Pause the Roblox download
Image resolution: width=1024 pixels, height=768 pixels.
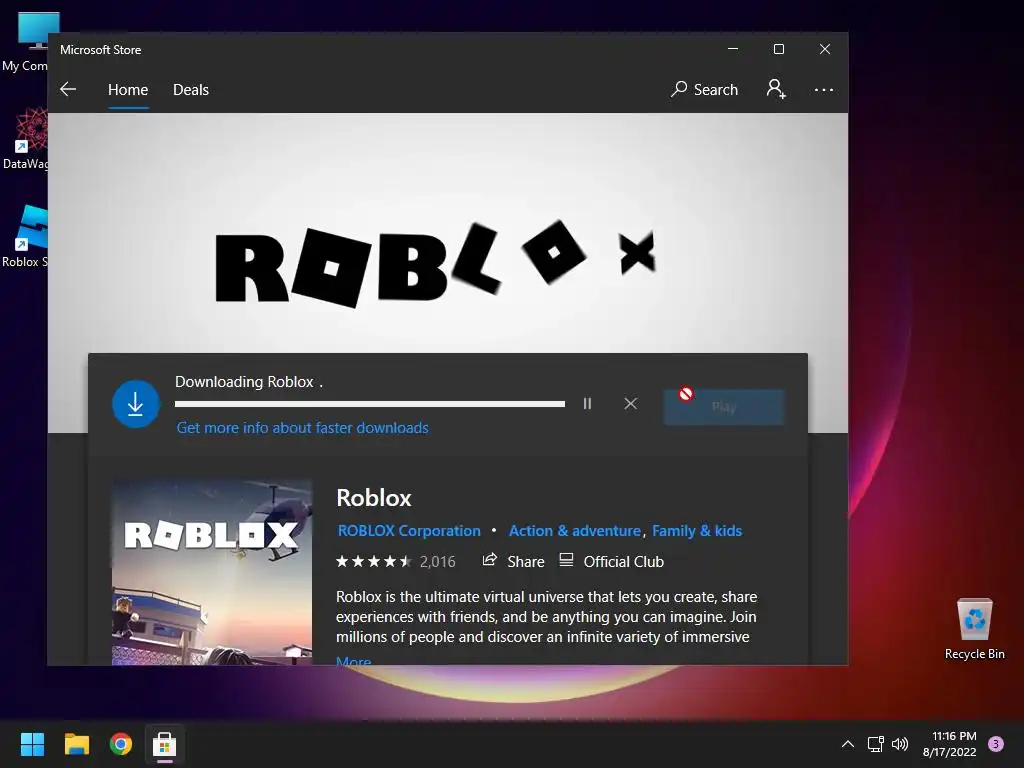pos(587,404)
